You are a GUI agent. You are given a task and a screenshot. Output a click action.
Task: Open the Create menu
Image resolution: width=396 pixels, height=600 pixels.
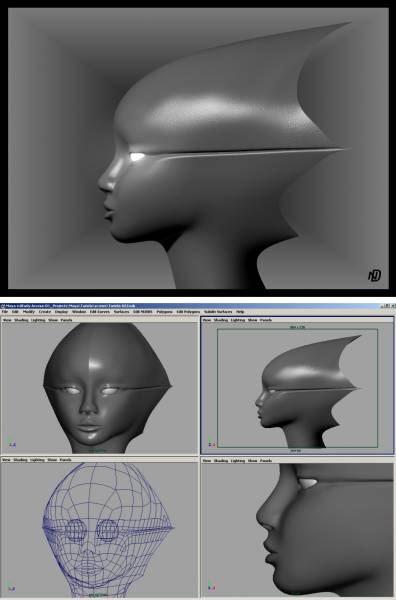point(45,312)
